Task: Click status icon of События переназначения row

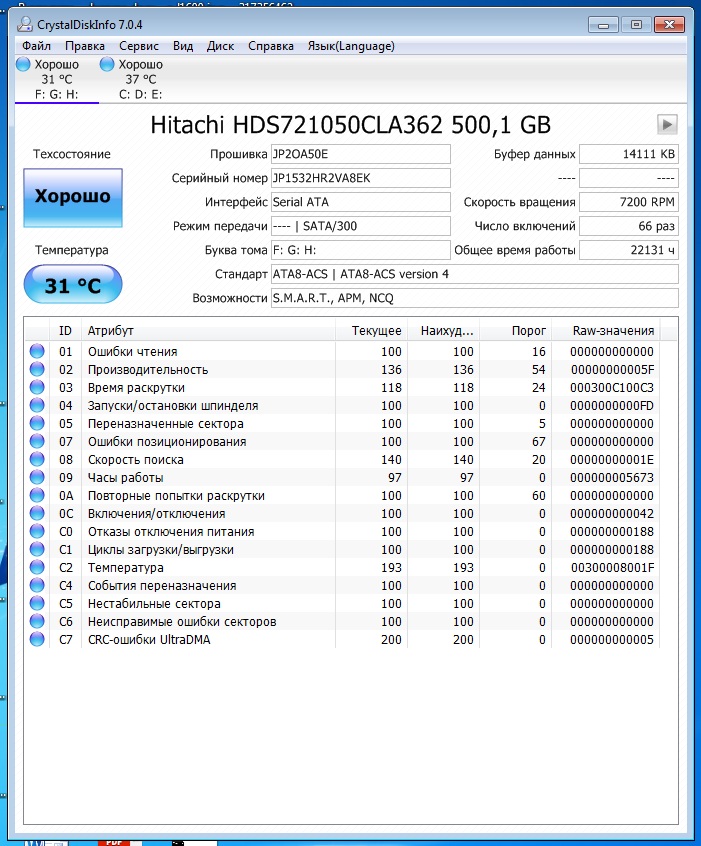Action: click(37, 585)
